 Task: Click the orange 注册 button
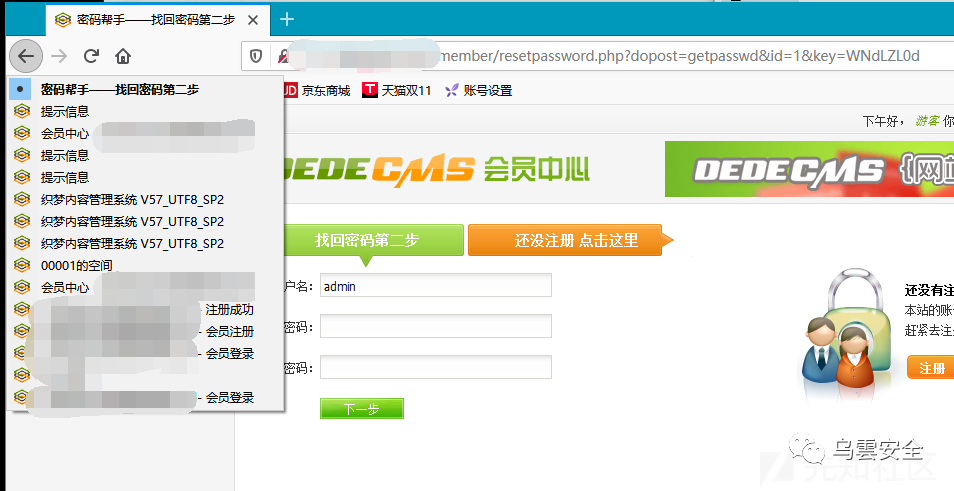point(931,367)
